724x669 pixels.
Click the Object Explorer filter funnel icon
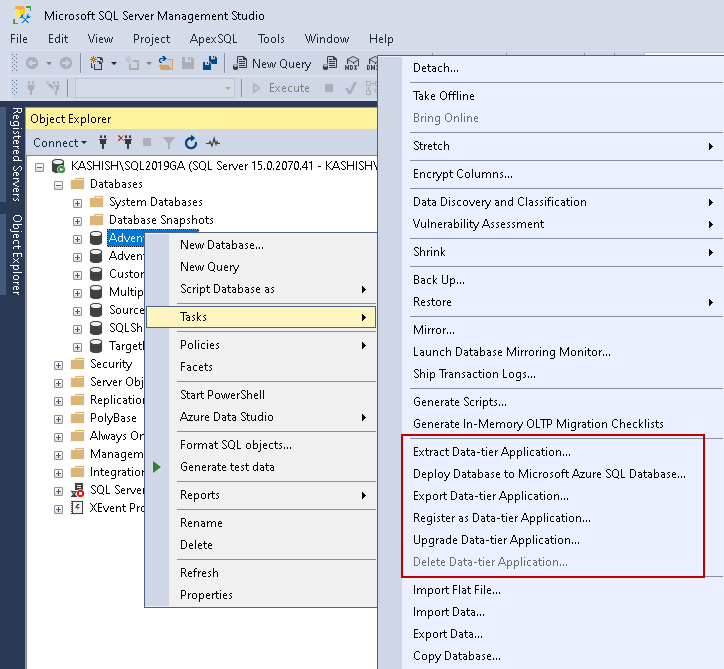click(169, 143)
